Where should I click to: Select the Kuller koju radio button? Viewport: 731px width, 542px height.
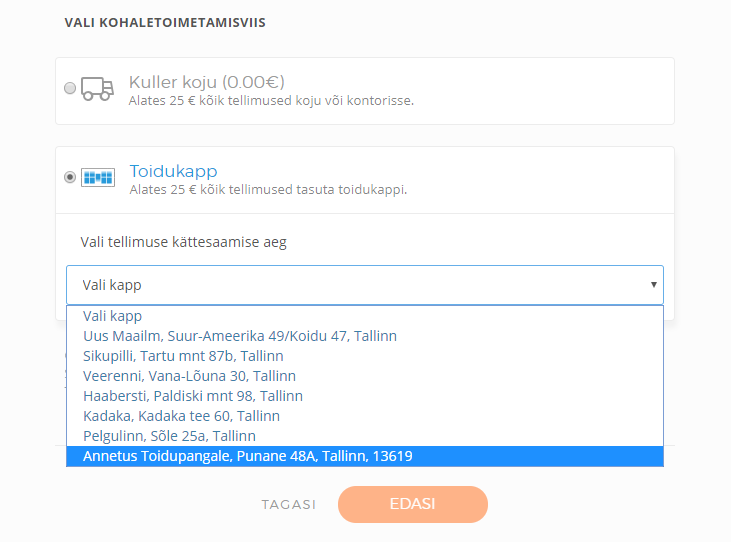point(70,88)
